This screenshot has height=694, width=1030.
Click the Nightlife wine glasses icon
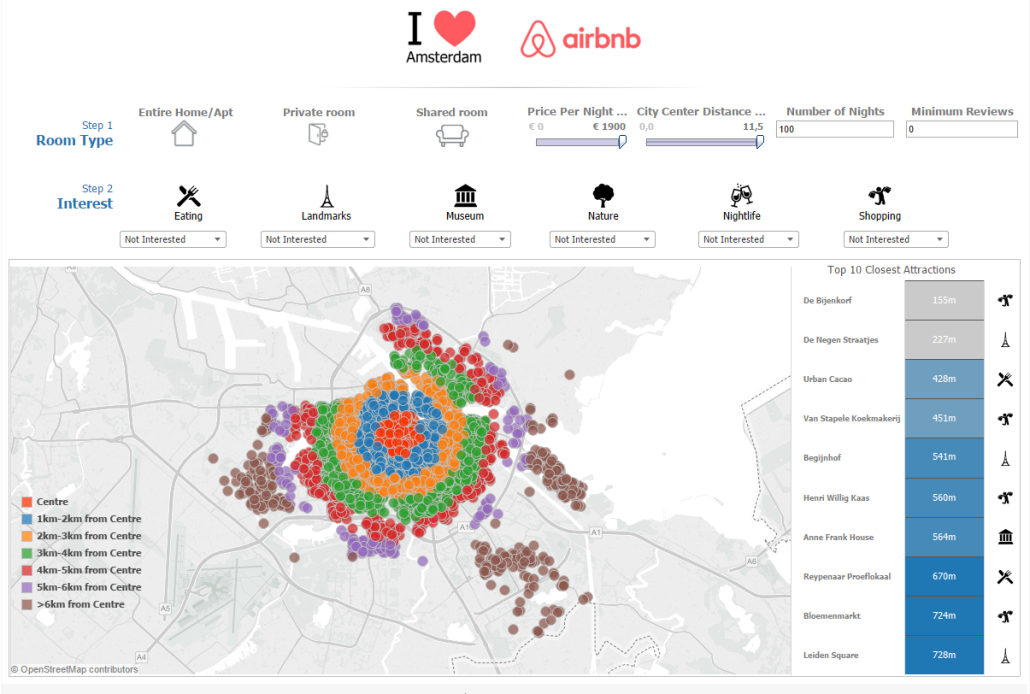[742, 196]
